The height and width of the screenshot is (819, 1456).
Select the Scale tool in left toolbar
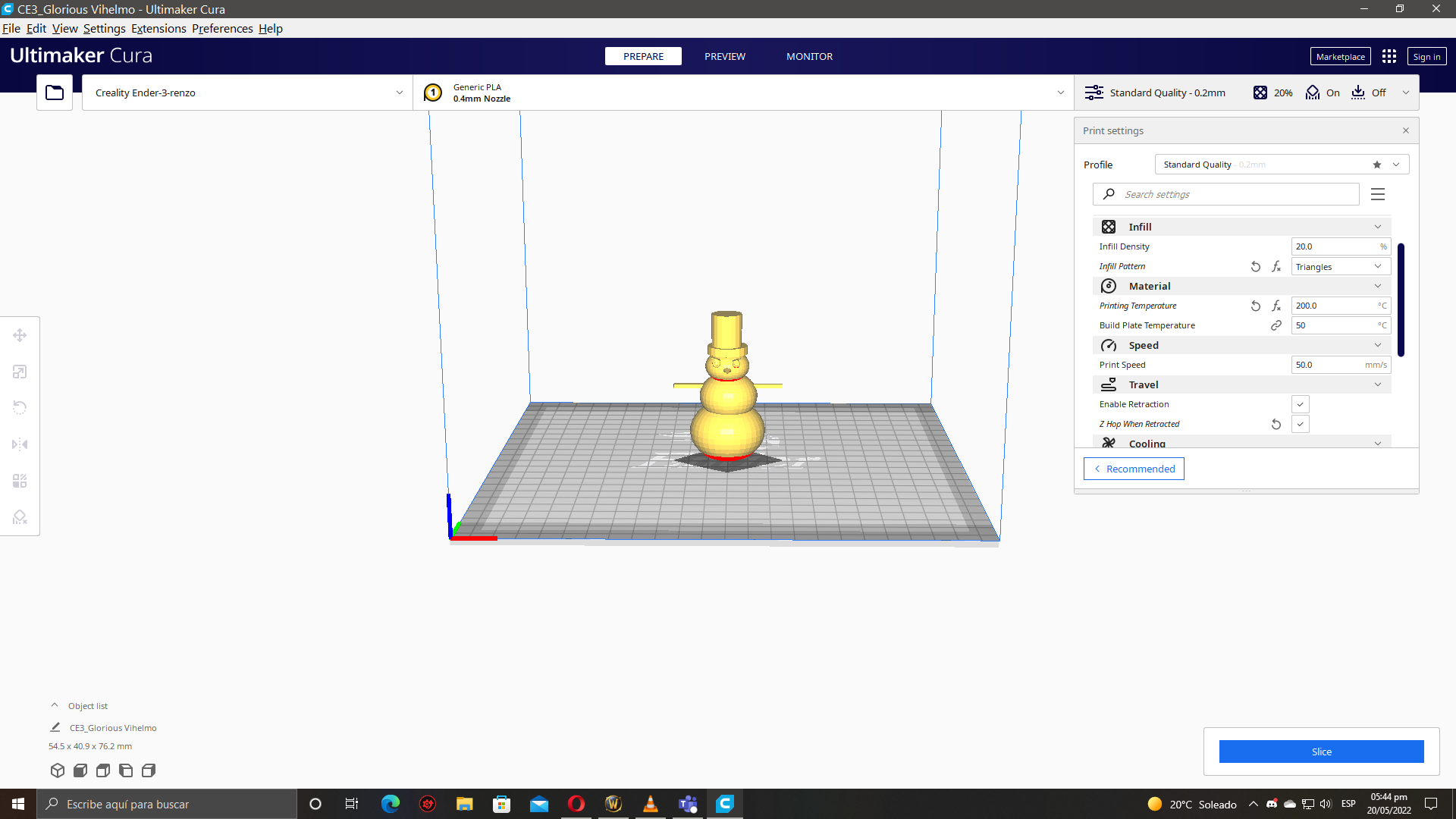[x=20, y=372]
